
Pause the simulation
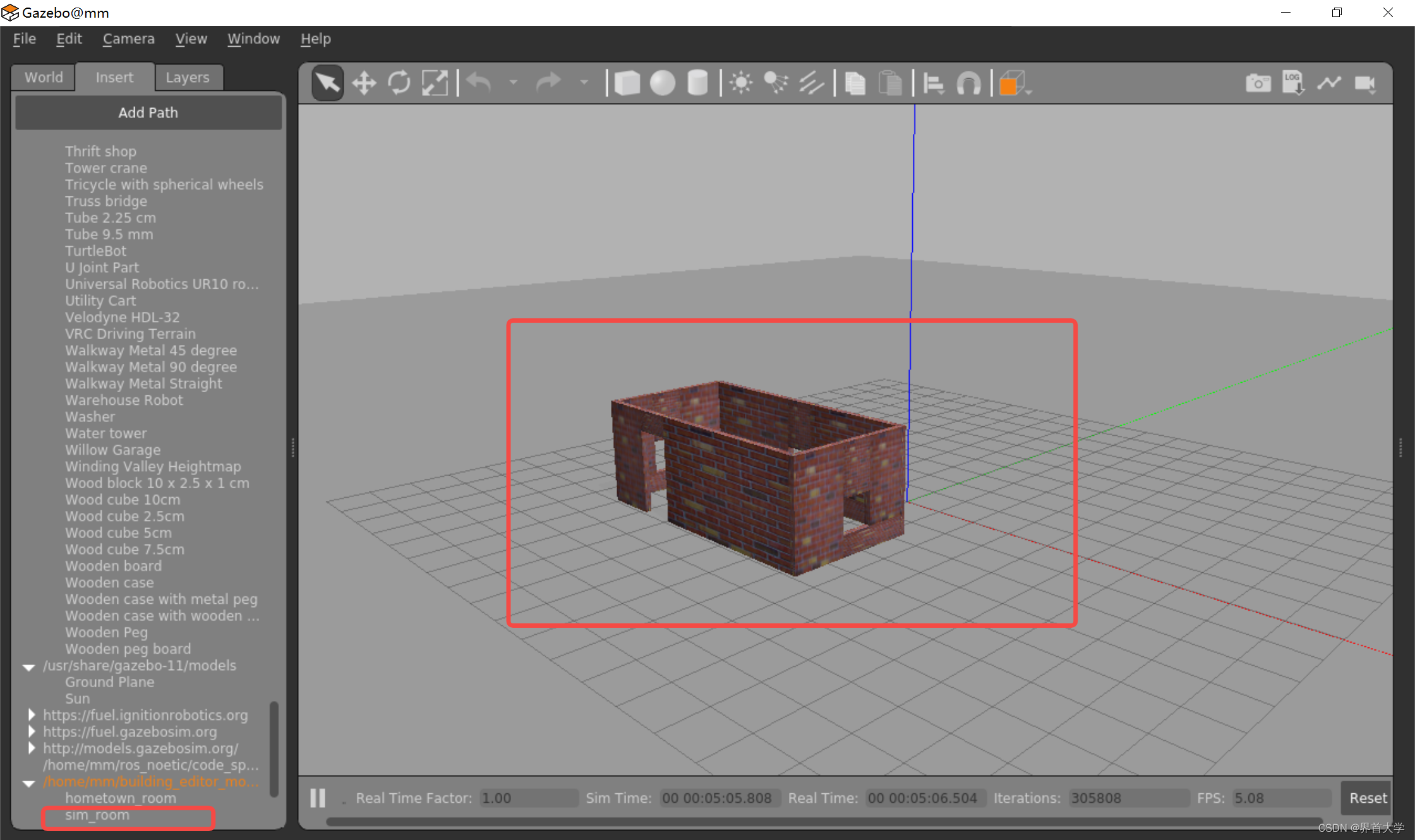(x=318, y=798)
